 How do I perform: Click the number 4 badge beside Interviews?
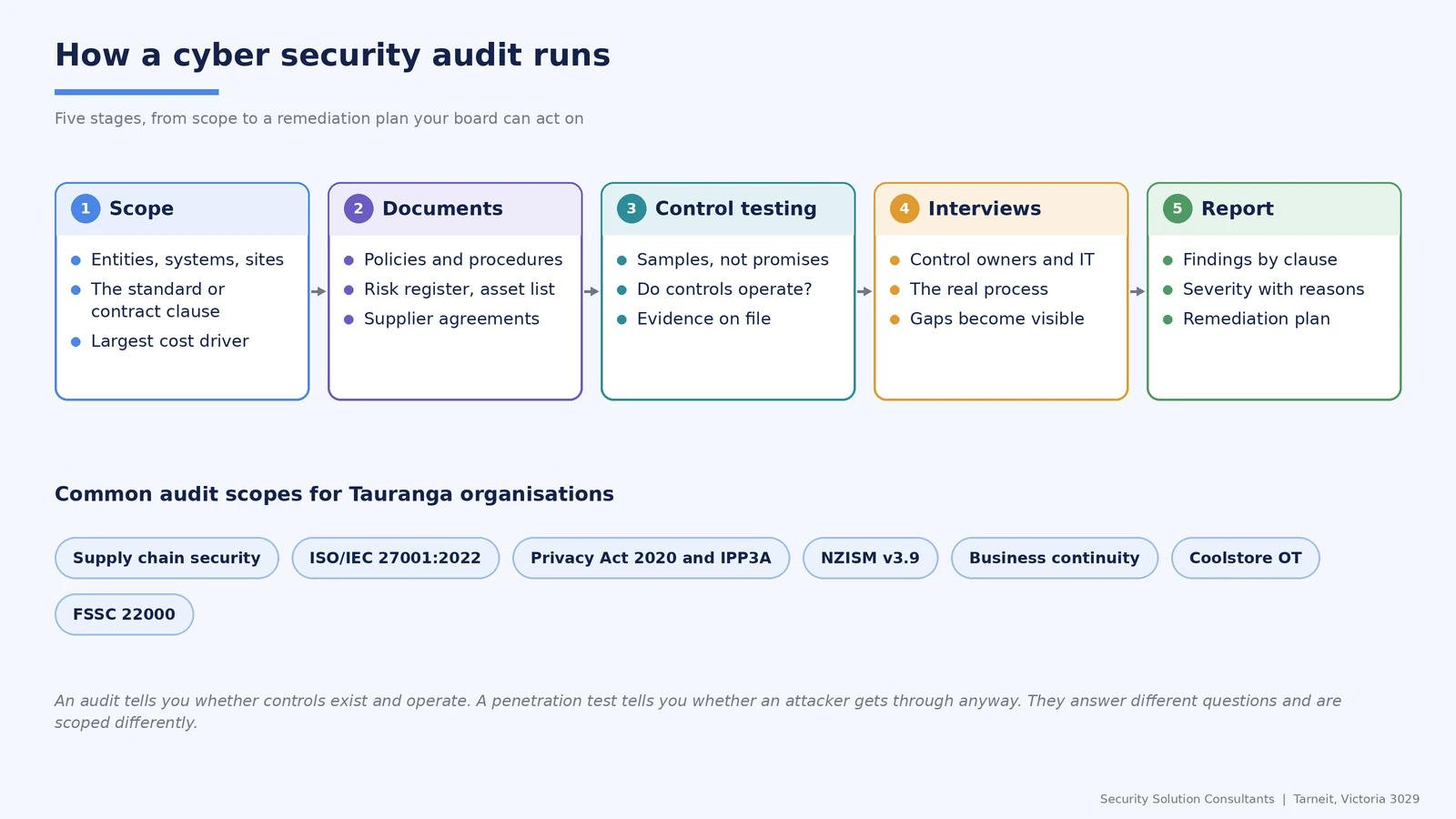click(x=905, y=208)
